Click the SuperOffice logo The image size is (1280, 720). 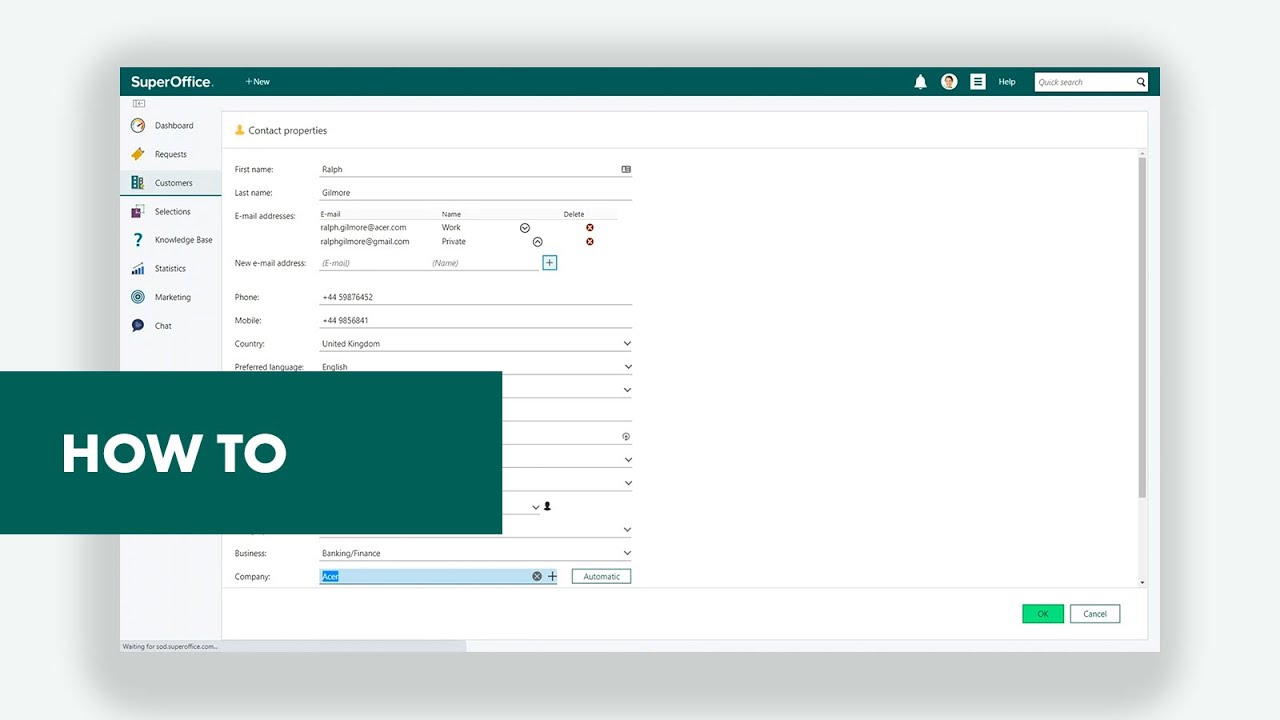tap(171, 82)
